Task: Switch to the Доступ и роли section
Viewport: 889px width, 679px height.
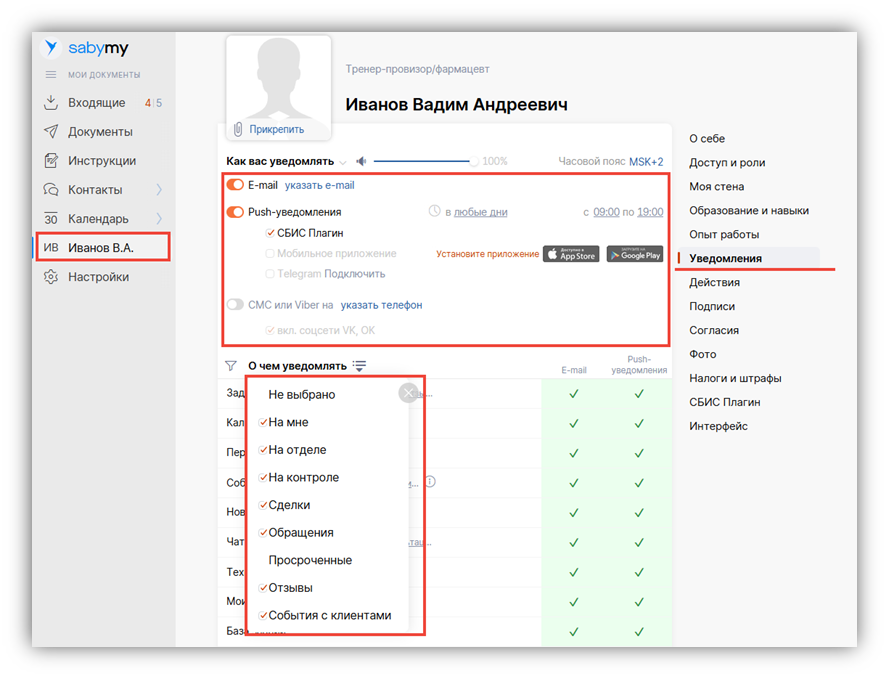Action: pos(726,163)
